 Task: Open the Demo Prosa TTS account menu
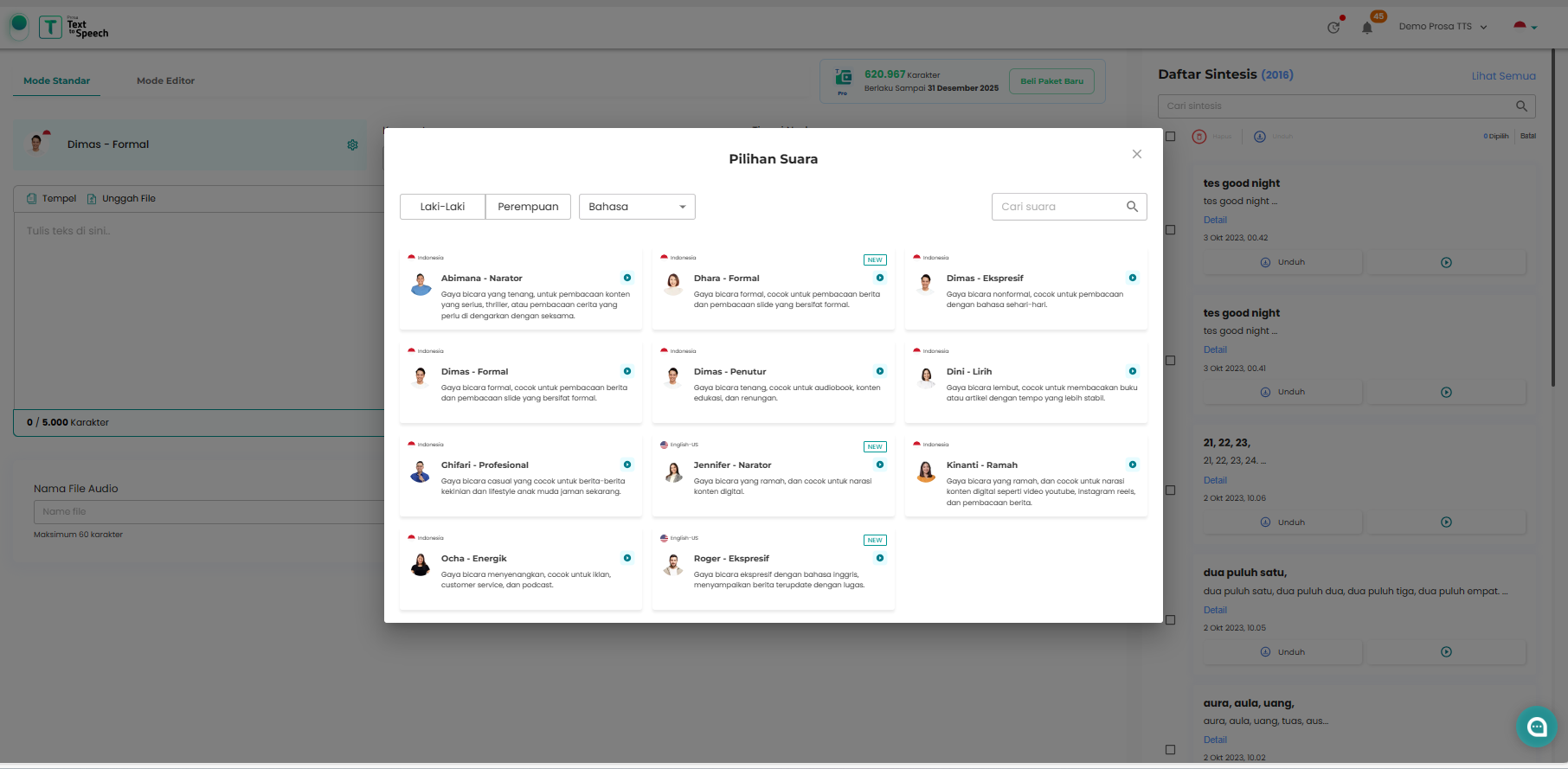tap(1443, 27)
